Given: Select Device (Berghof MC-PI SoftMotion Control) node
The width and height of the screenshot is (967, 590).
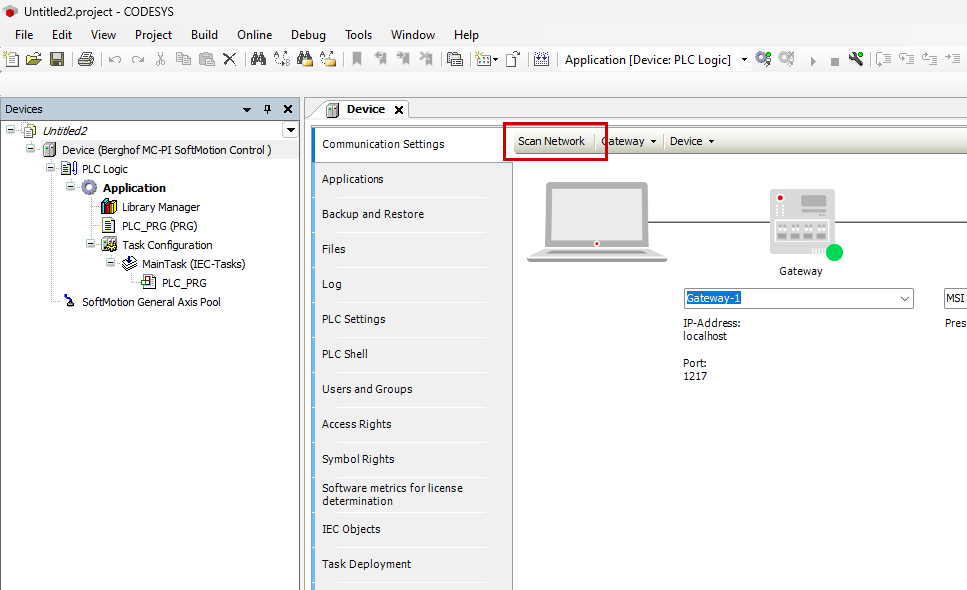Looking at the screenshot, I should [167, 150].
